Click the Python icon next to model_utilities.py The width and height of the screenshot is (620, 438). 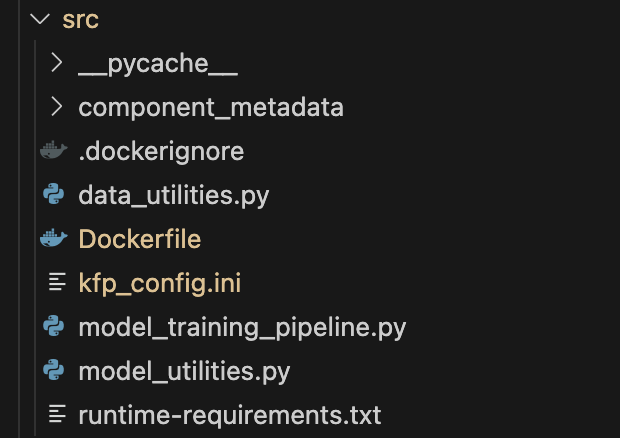click(x=54, y=371)
